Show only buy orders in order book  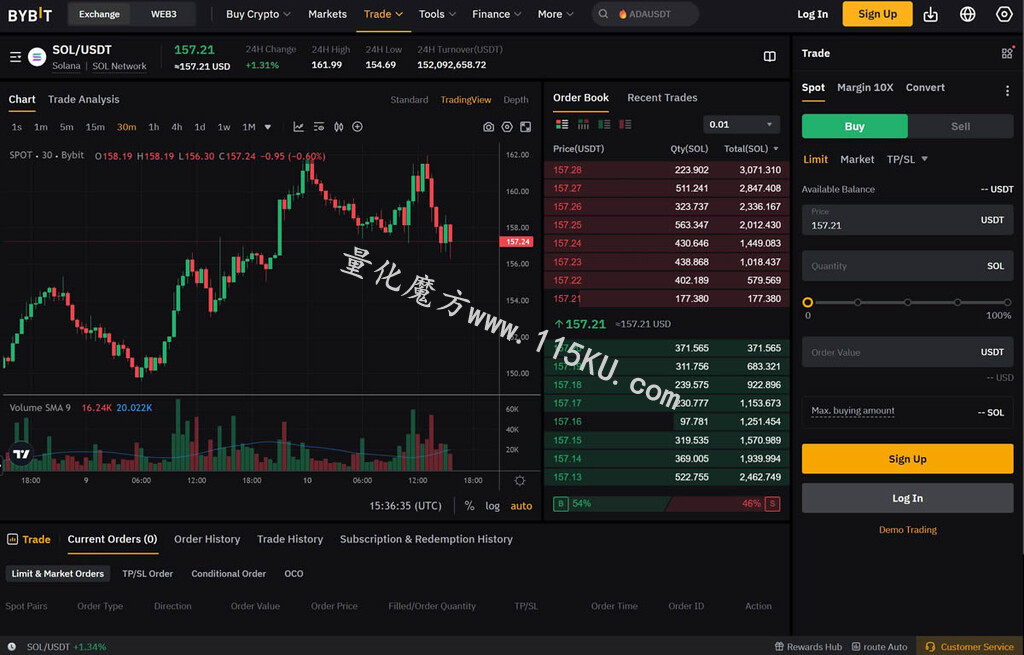pyautogui.click(x=604, y=124)
